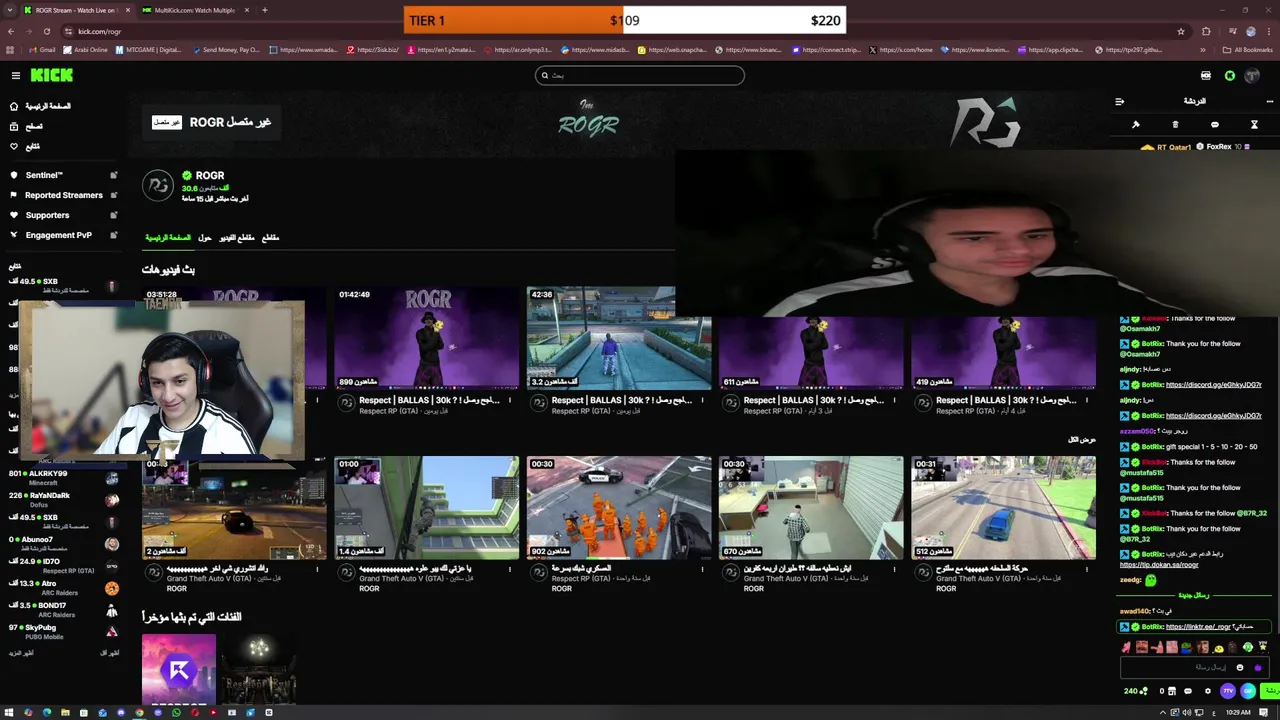Click the 240 channel points icon

click(1136, 691)
